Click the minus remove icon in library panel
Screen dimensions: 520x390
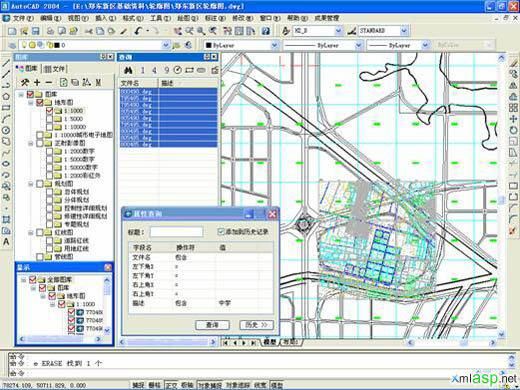coord(49,82)
